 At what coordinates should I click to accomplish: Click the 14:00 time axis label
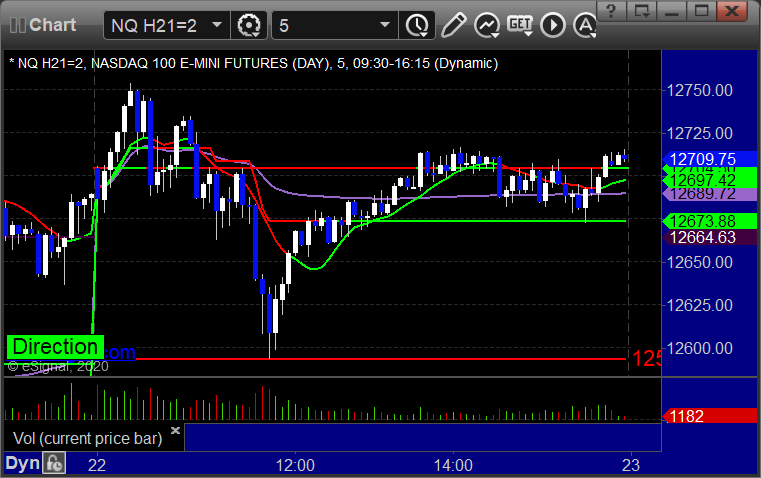(x=453, y=465)
